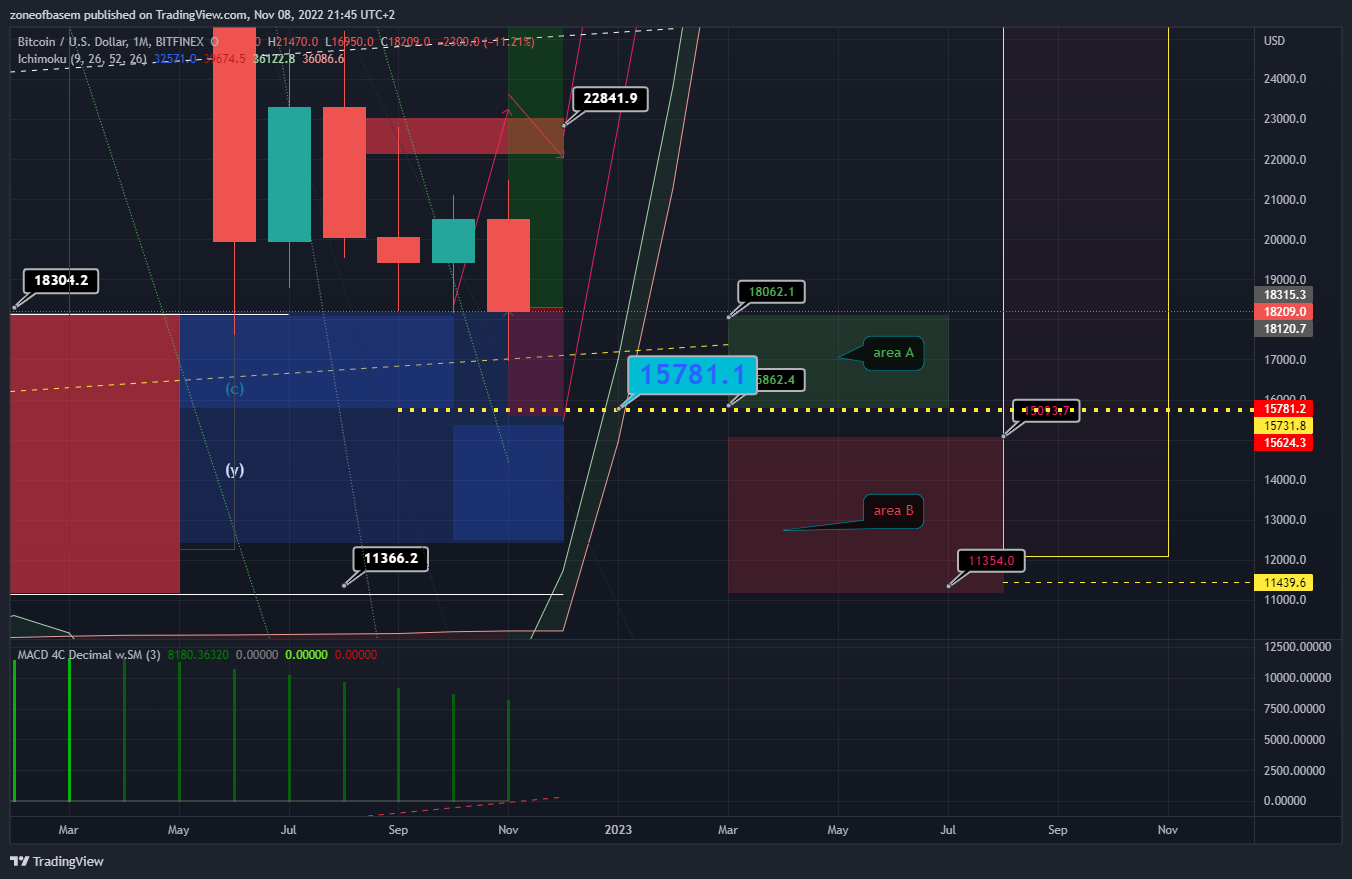This screenshot has height=879, width=1352.
Task: Click the 13000.0 price axis label
Action: (x=1285, y=519)
